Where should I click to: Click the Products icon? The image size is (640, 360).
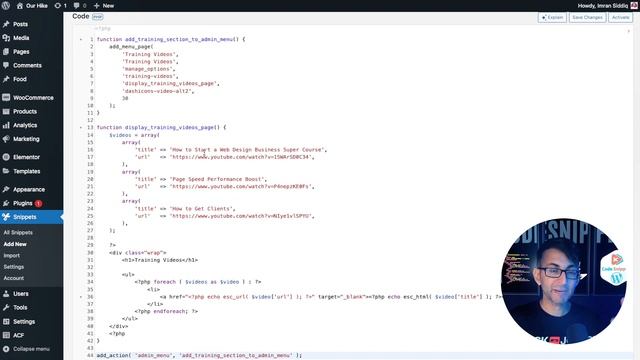point(6,111)
